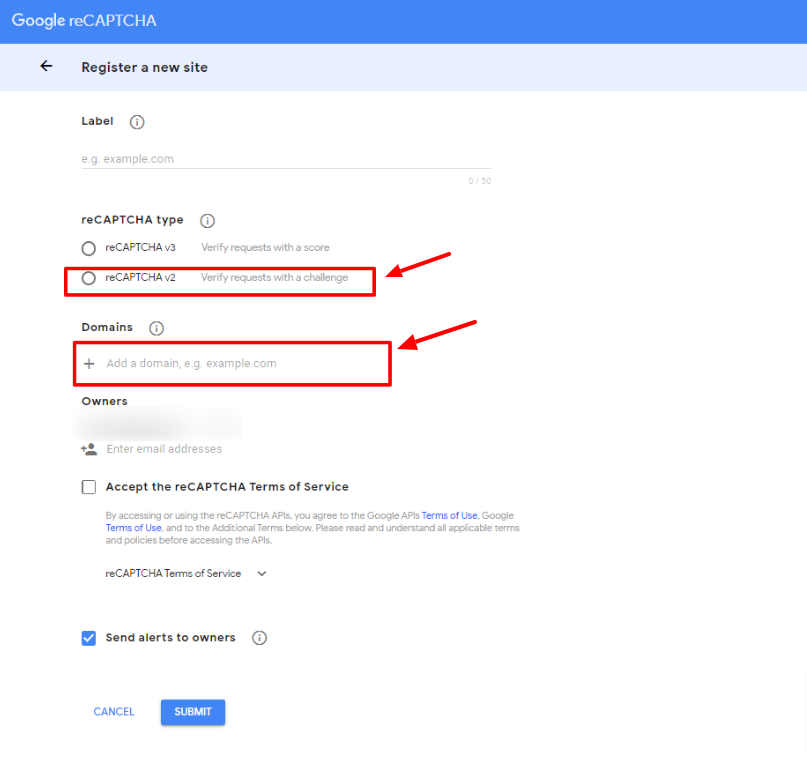807x776 pixels.
Task: Click the CANCEL button
Action: [x=114, y=712]
